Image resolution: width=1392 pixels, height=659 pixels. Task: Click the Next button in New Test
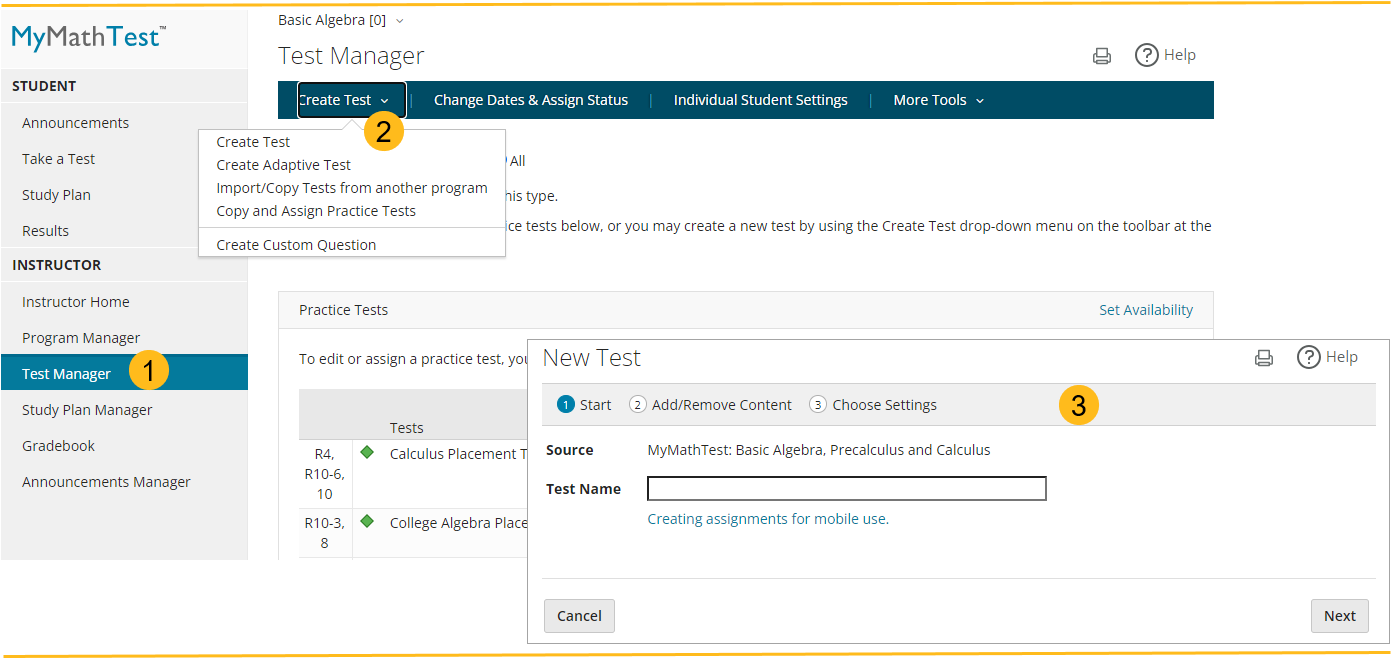point(1340,616)
